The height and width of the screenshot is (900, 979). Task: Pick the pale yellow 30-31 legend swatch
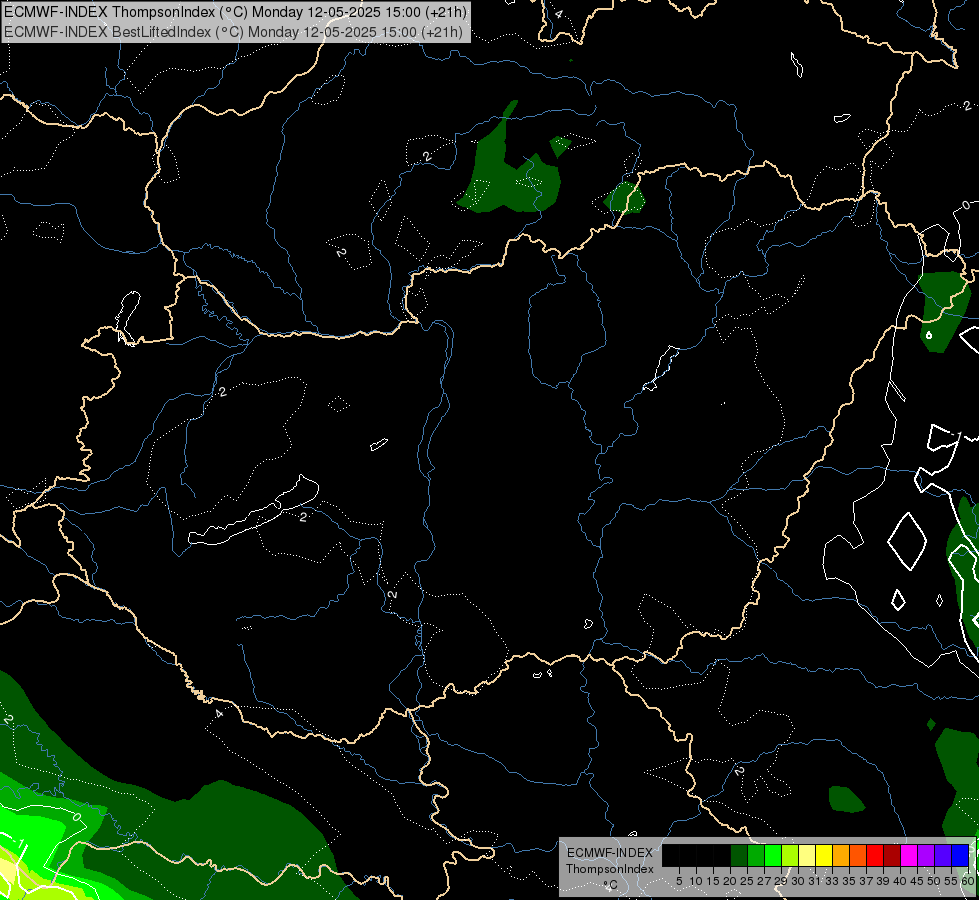pos(807,856)
